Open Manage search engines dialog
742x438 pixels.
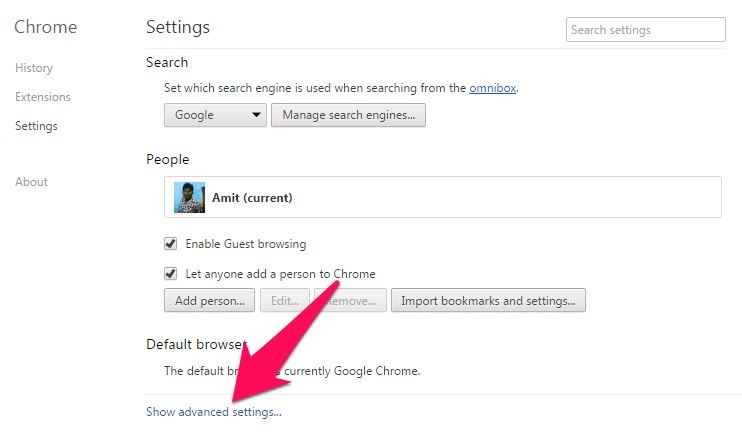click(x=348, y=115)
